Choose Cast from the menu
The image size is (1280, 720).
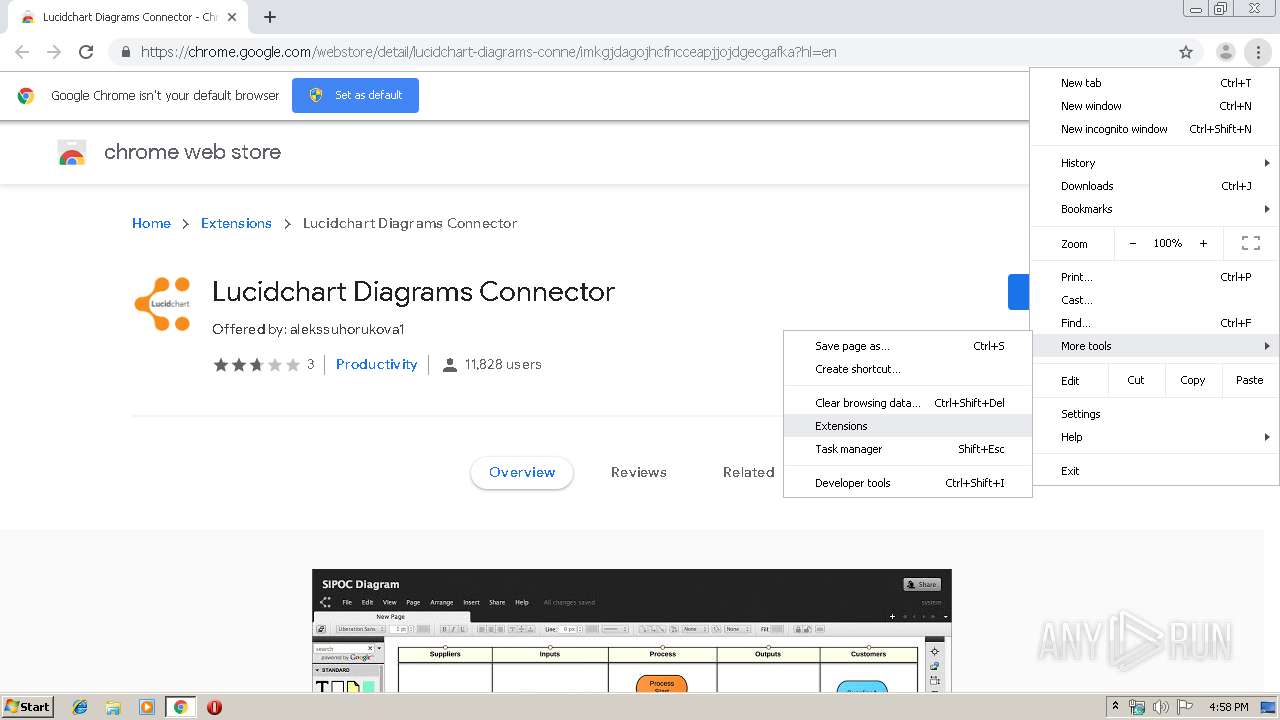[x=1155, y=300]
